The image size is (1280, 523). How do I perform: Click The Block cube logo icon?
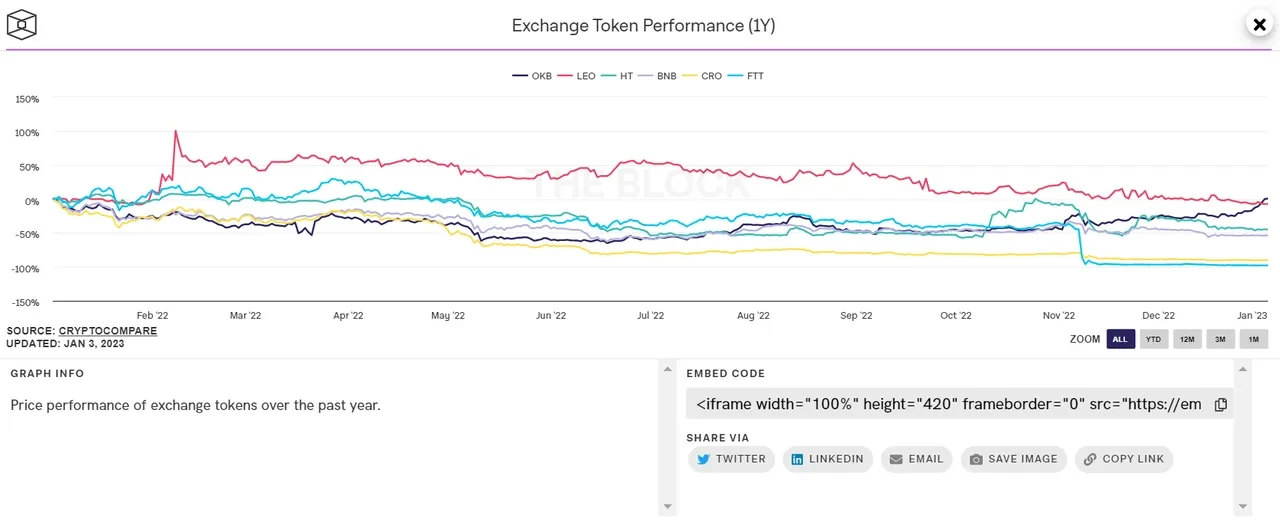click(22, 24)
